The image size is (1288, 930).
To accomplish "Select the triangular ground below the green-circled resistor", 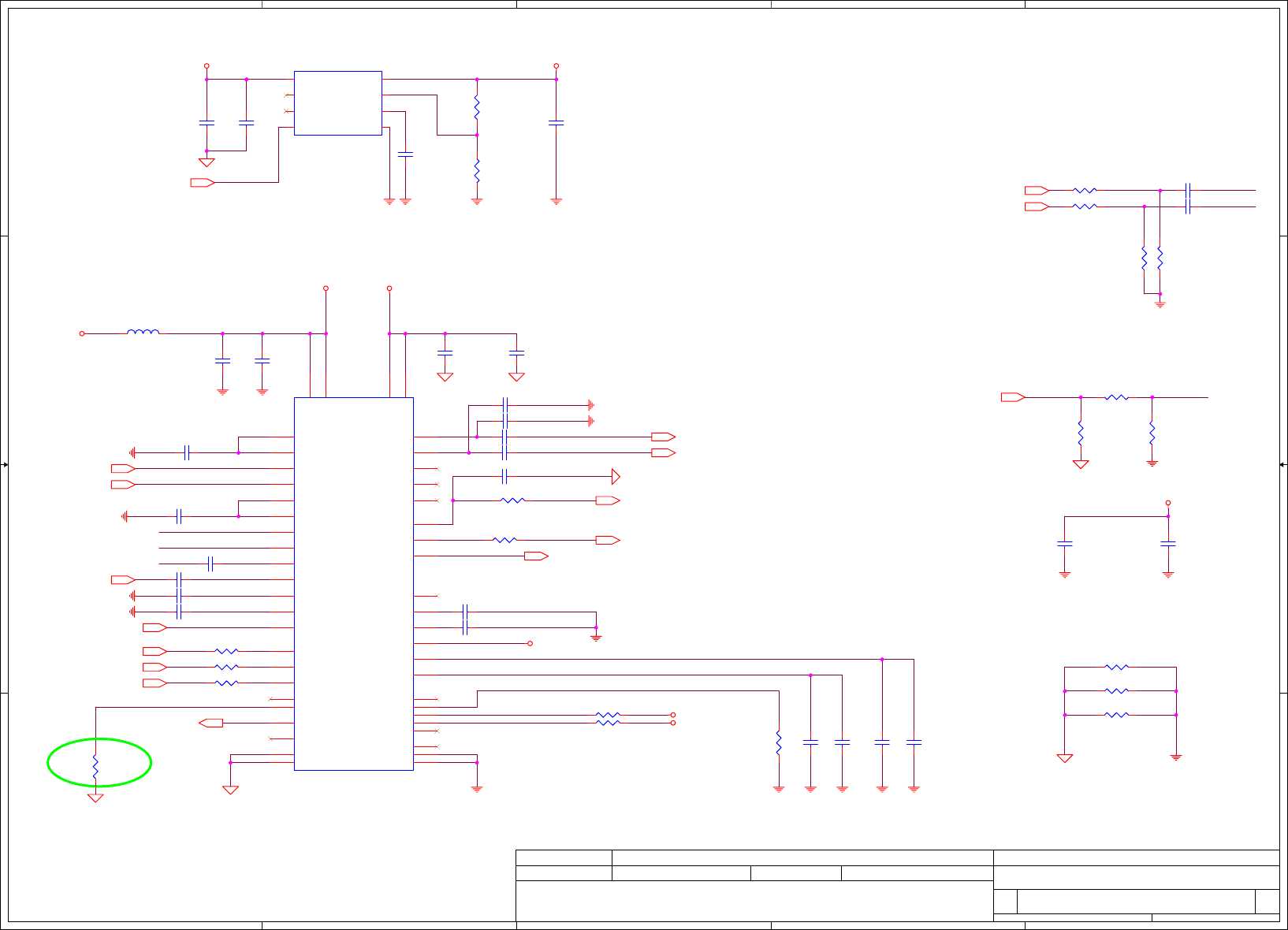I will point(95,798).
